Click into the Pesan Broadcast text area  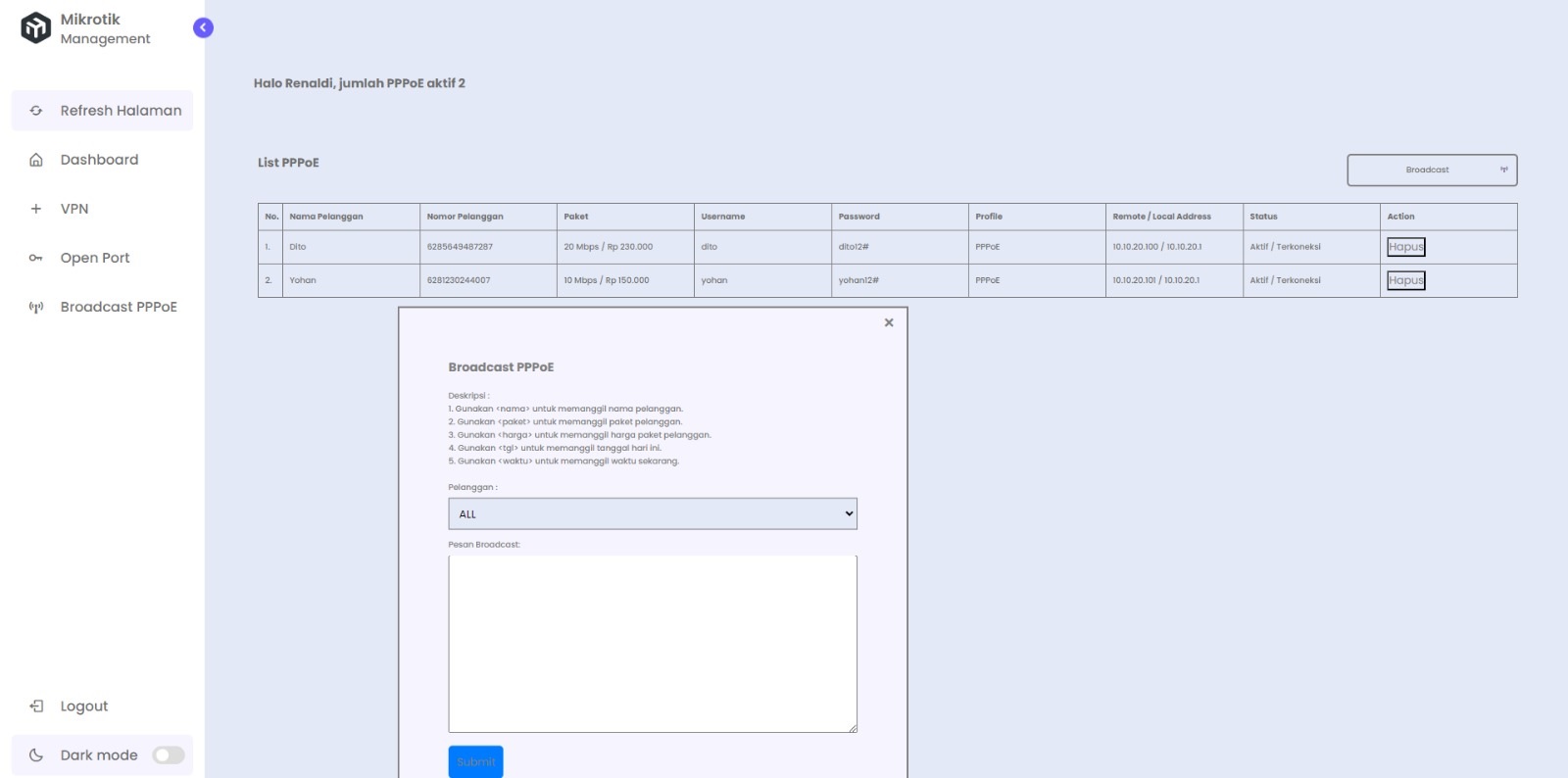click(x=652, y=643)
